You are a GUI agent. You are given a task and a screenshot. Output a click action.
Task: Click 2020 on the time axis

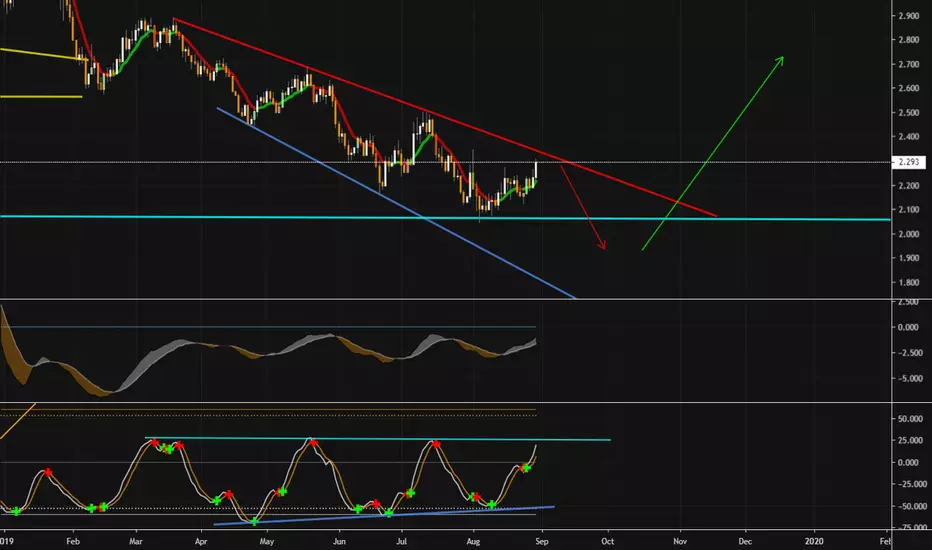pyautogui.click(x=814, y=541)
